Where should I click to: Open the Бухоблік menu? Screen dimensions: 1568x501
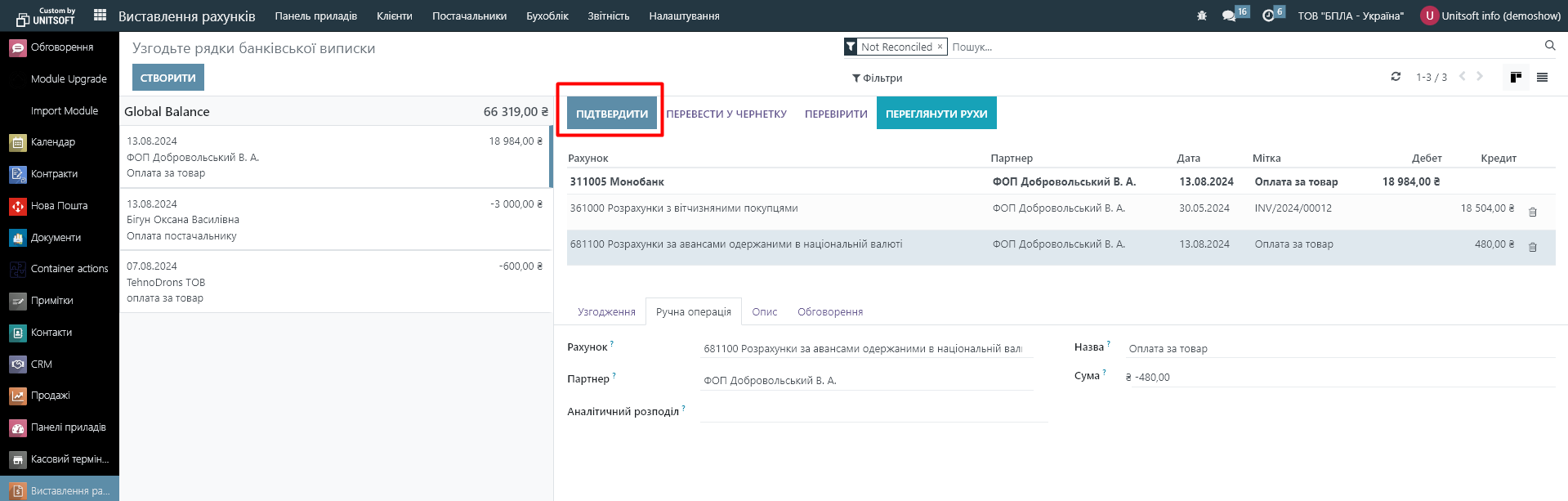point(547,16)
